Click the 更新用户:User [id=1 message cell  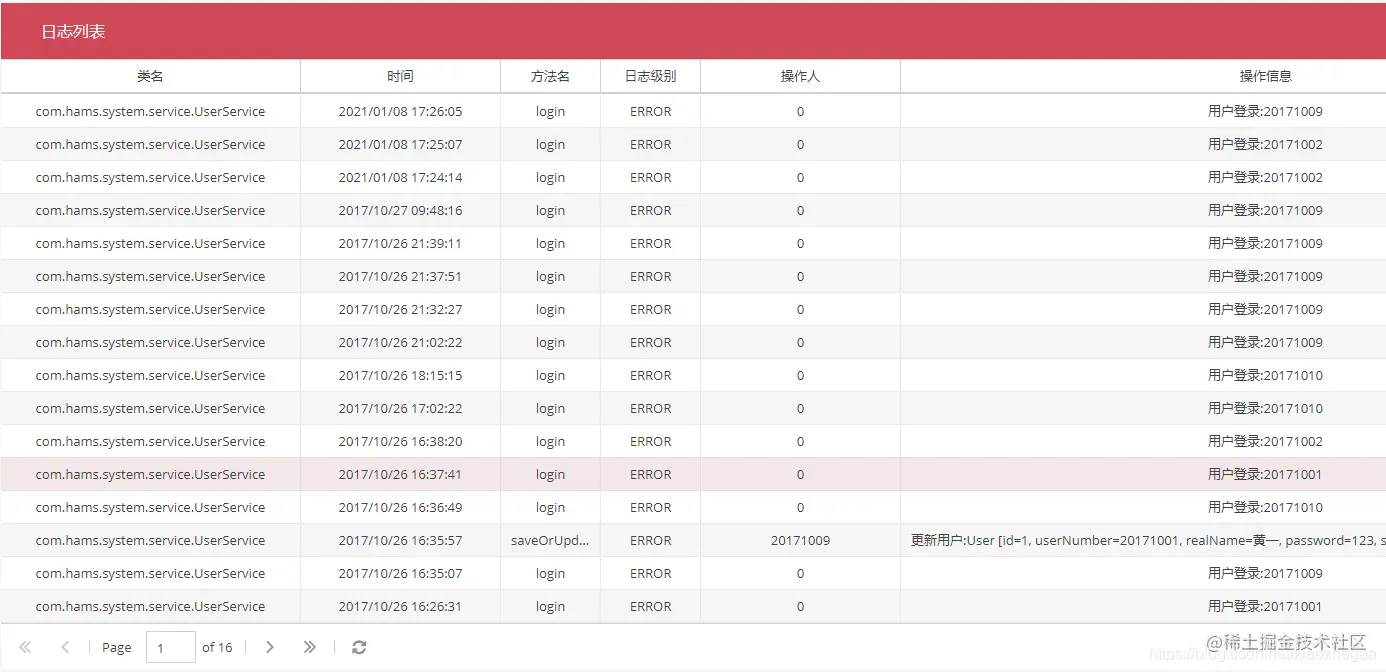pyautogui.click(x=1143, y=540)
